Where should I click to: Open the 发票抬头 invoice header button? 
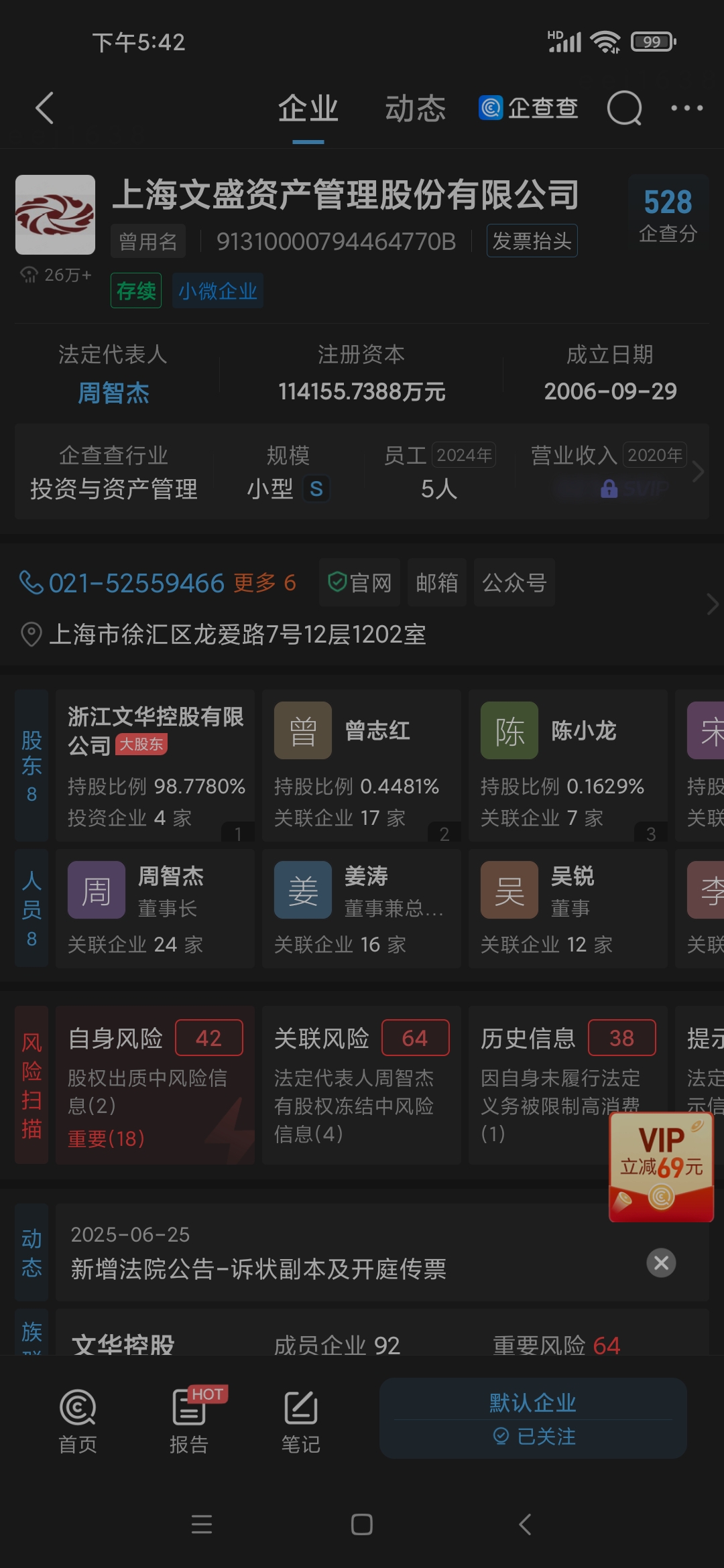pyautogui.click(x=532, y=241)
